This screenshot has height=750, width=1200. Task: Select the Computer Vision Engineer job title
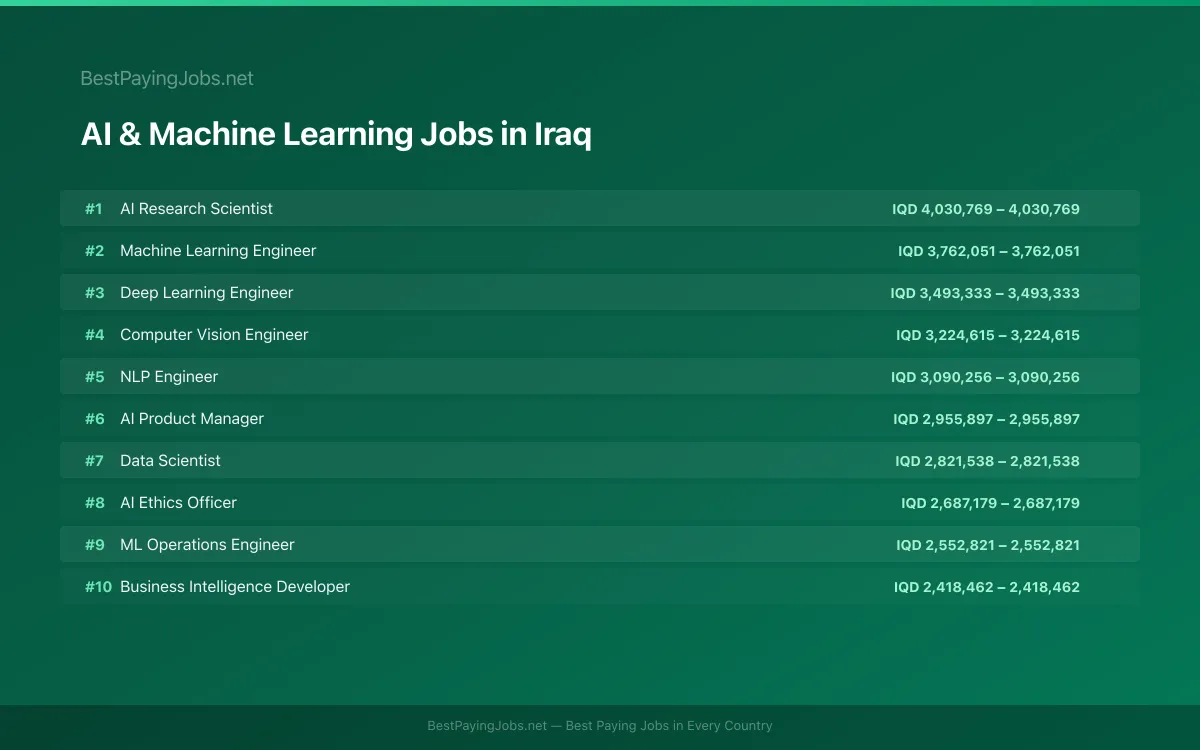[x=214, y=335]
